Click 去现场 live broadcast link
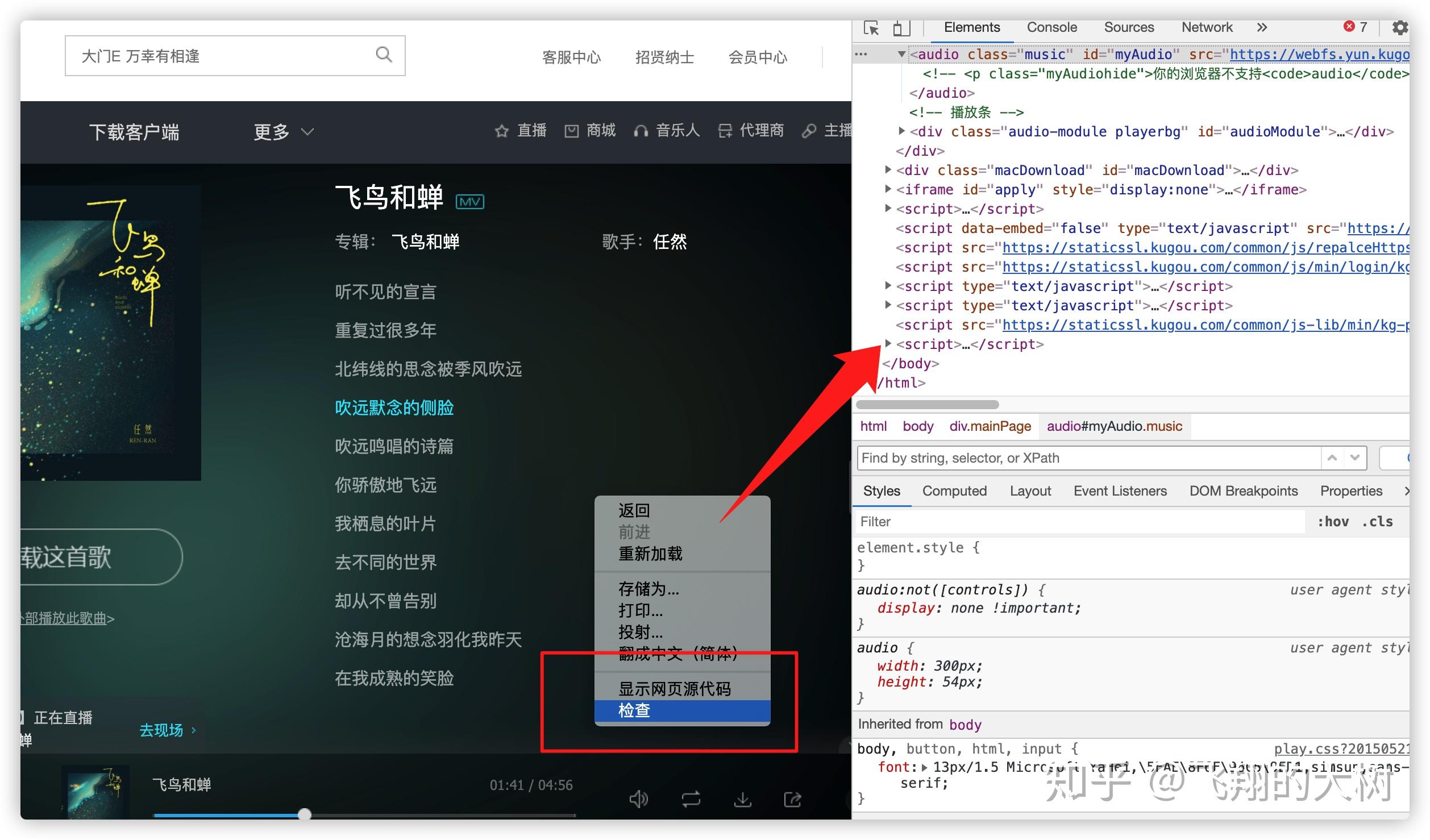This screenshot has width=1430, height=840. coord(163,730)
